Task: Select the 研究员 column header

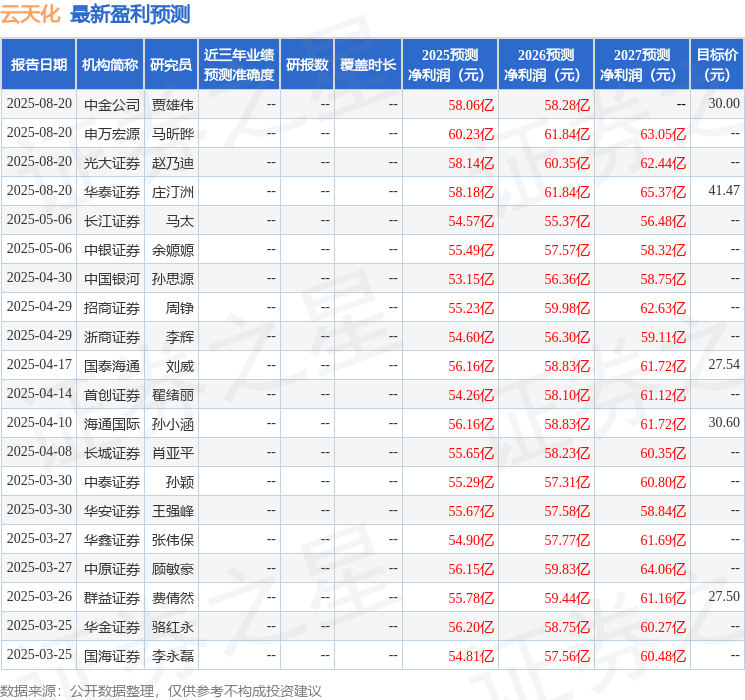Action: (171, 65)
